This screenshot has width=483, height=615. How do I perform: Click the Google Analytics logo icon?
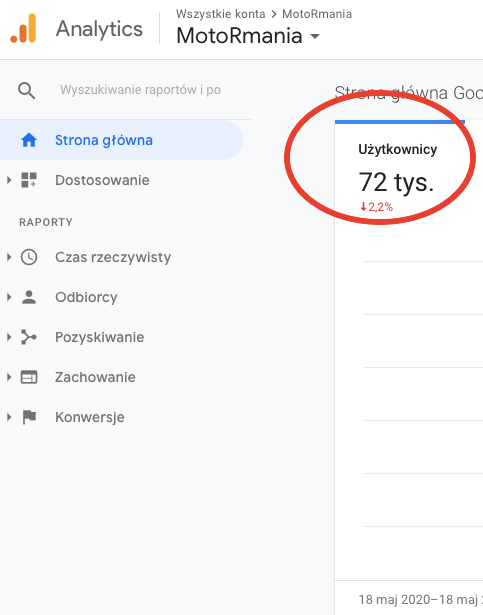pos(23,28)
